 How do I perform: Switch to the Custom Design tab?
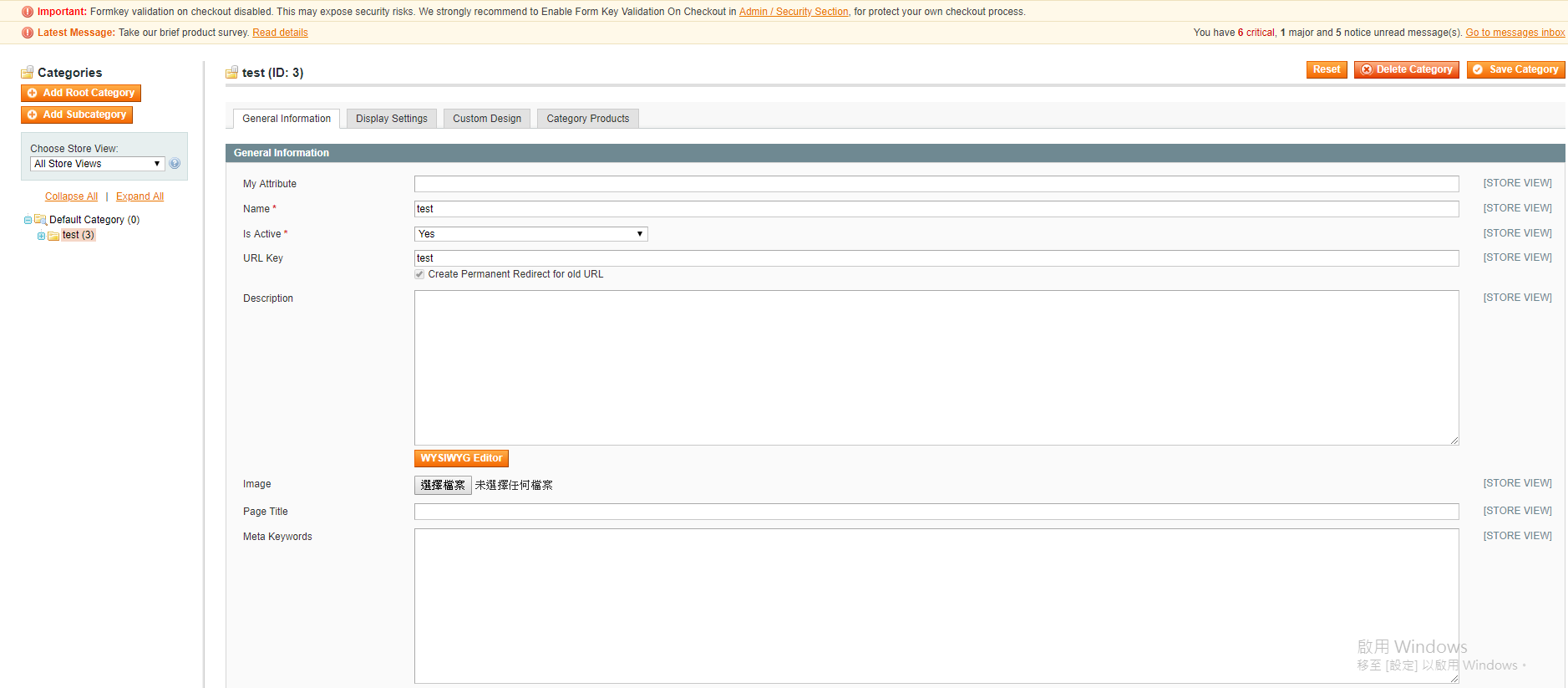coord(486,119)
